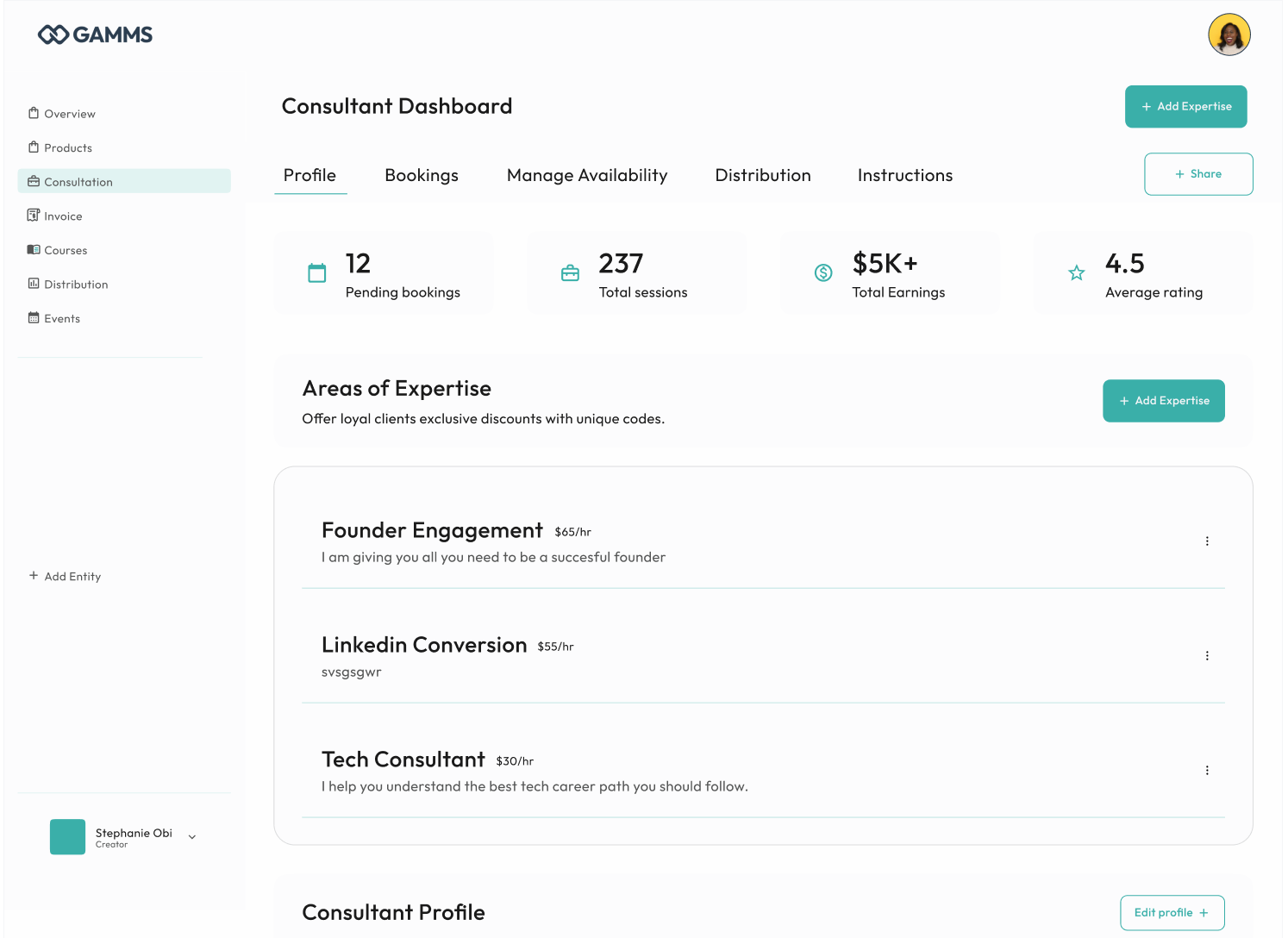
Task: Click the Pending bookings calendar icon
Action: (x=317, y=273)
